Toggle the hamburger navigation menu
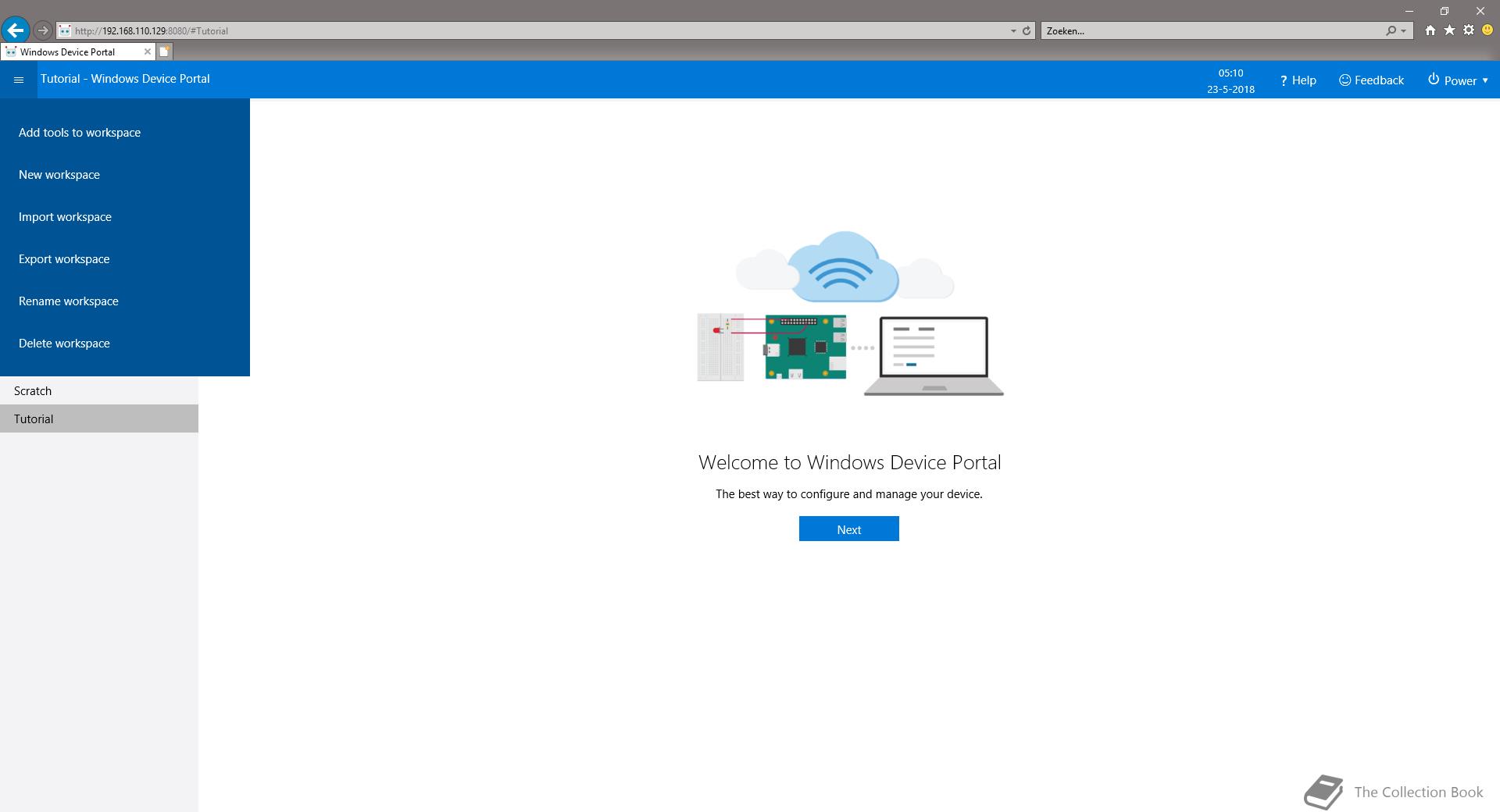 click(x=19, y=80)
